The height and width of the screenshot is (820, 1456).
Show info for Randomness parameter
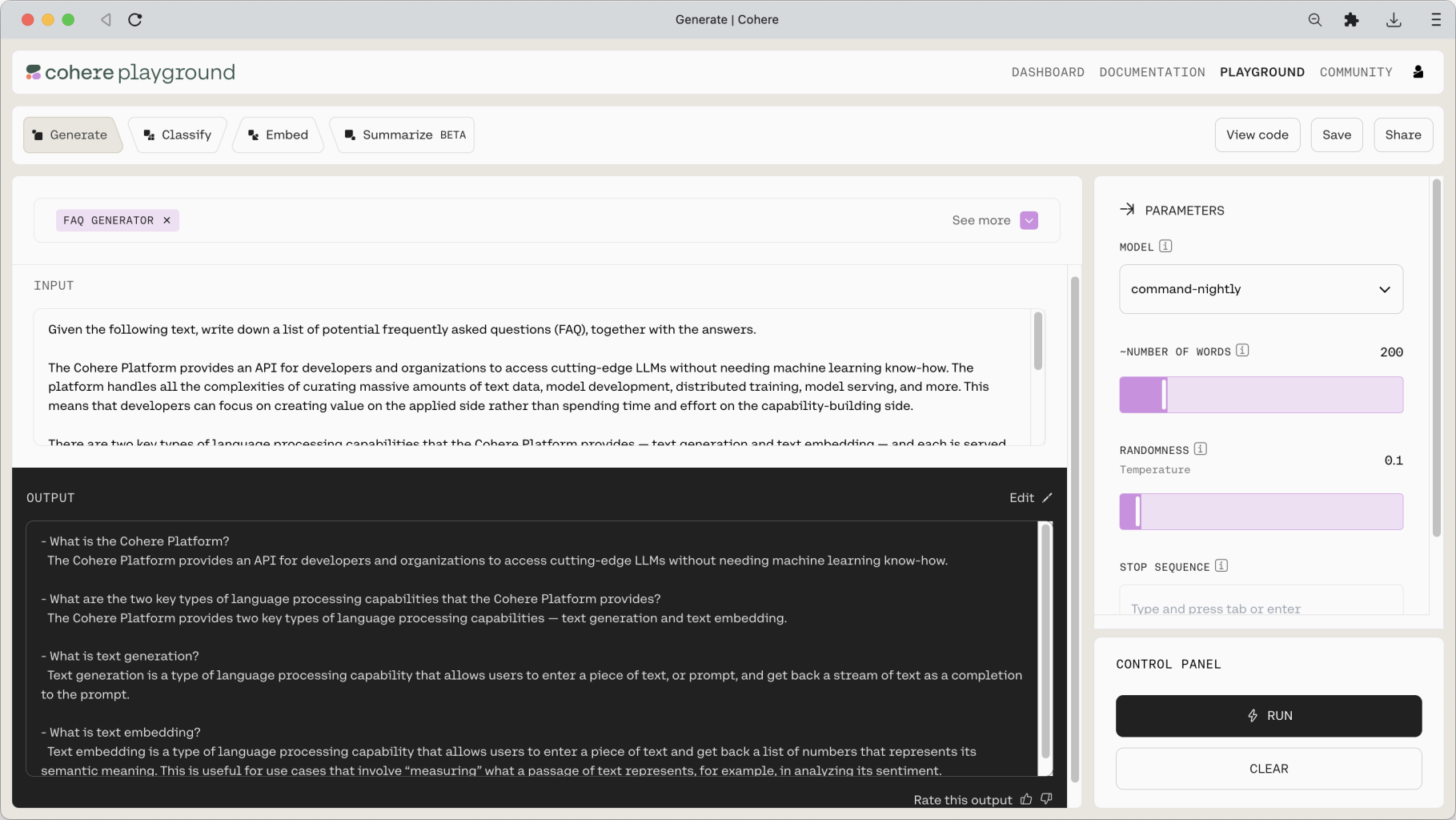click(x=1201, y=448)
